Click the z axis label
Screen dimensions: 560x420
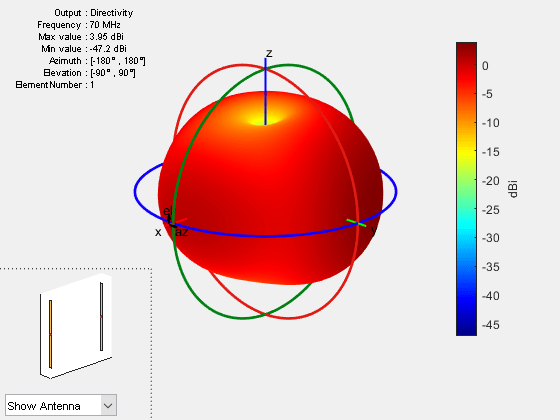[x=269, y=53]
